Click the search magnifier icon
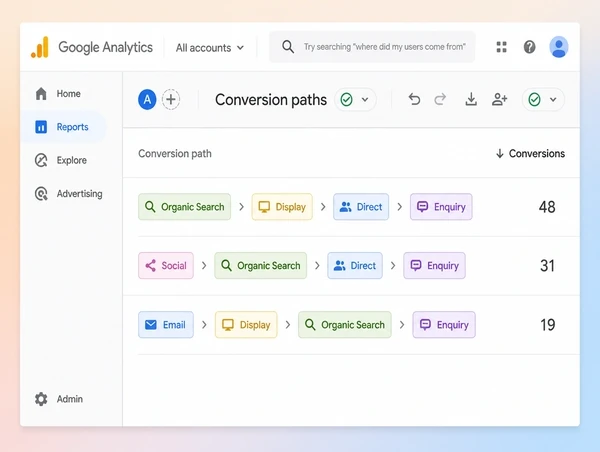 (288, 47)
